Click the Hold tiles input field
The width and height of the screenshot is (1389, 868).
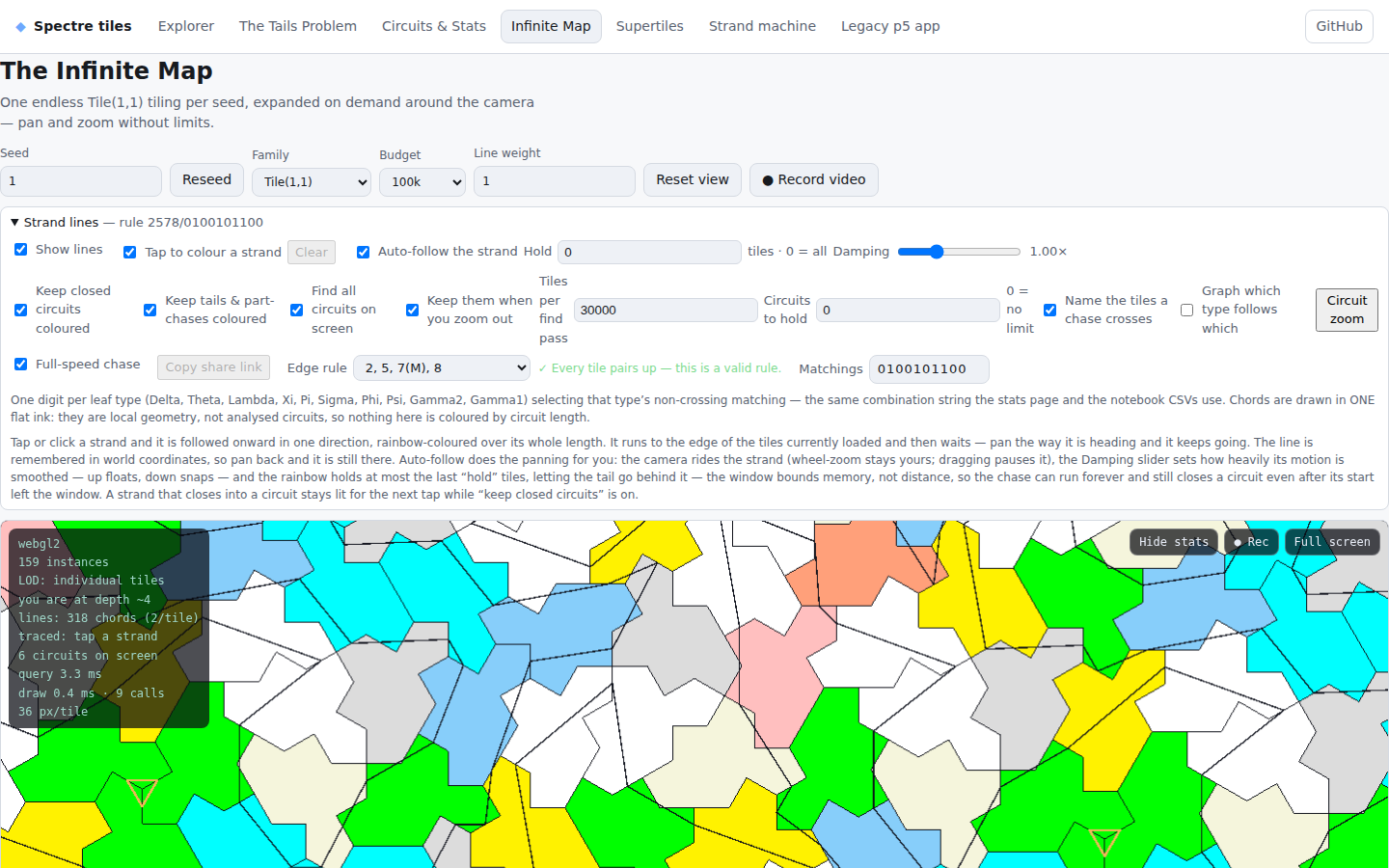[x=649, y=253]
